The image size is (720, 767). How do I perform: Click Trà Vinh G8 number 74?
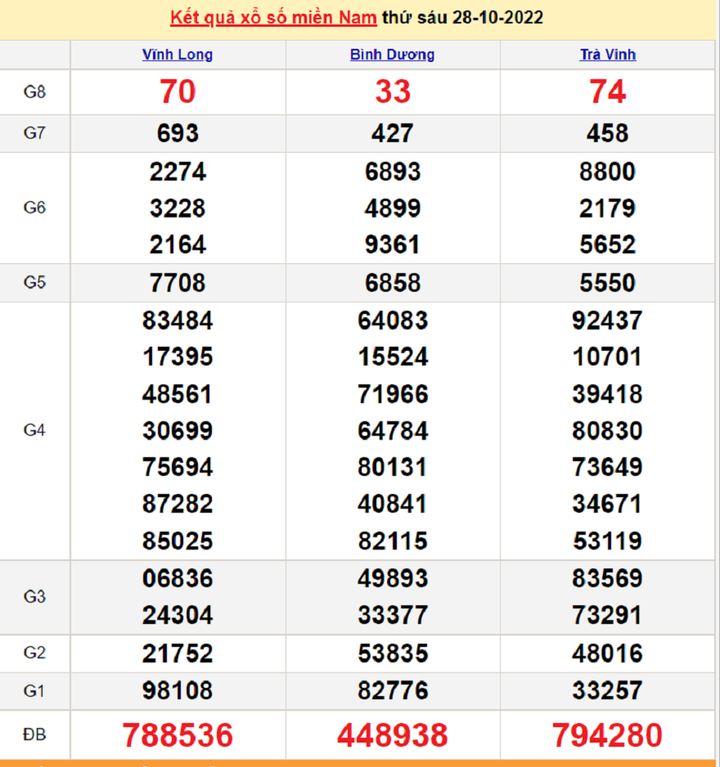(607, 92)
